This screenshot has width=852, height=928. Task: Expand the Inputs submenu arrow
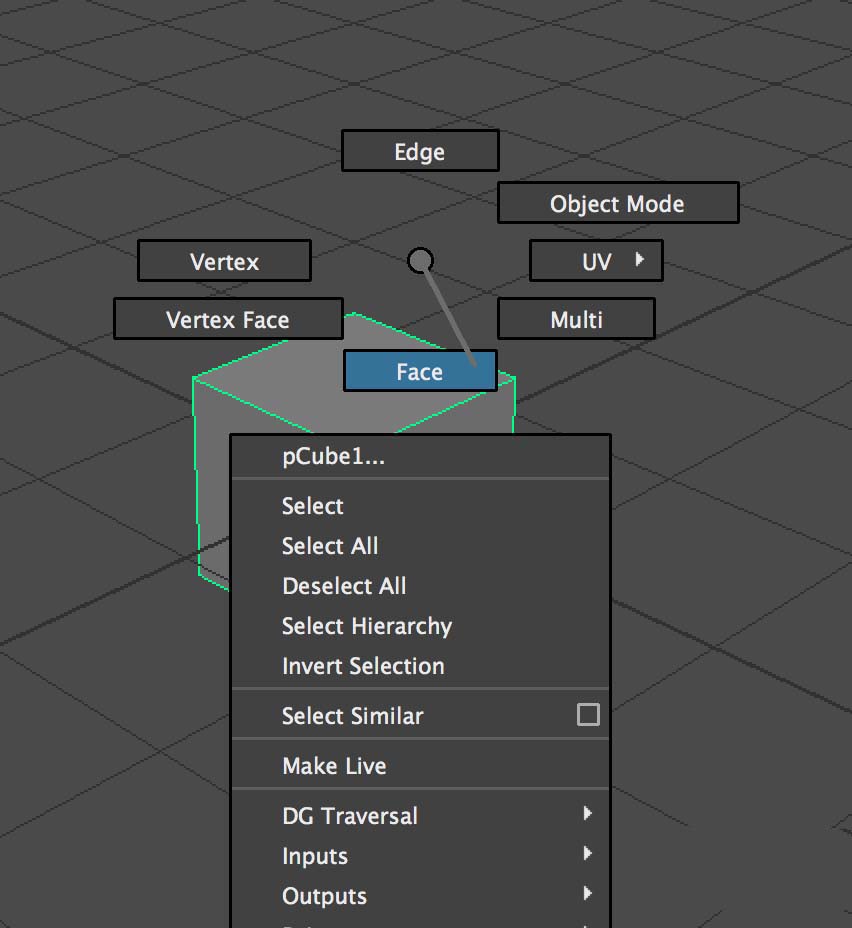[588, 853]
